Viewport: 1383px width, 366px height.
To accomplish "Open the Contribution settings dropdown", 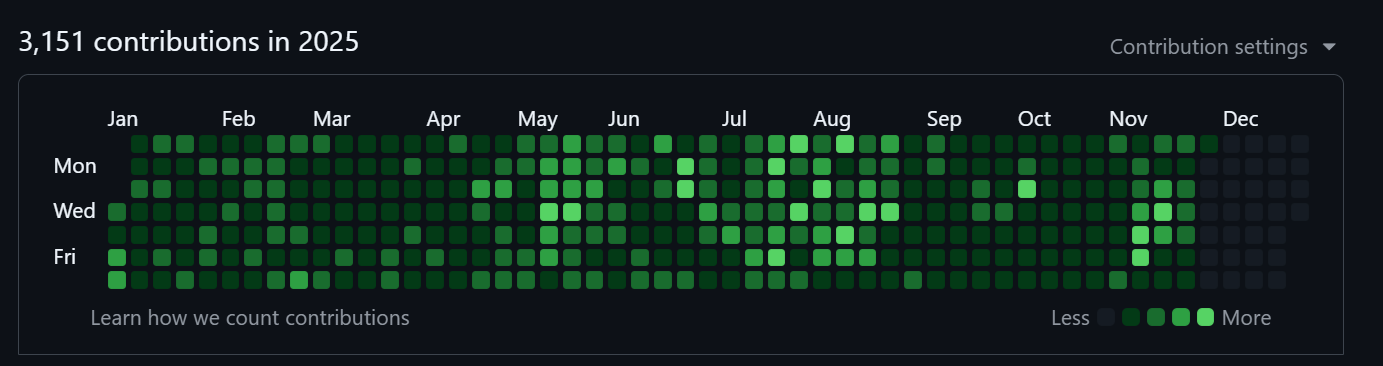I will click(x=1222, y=47).
